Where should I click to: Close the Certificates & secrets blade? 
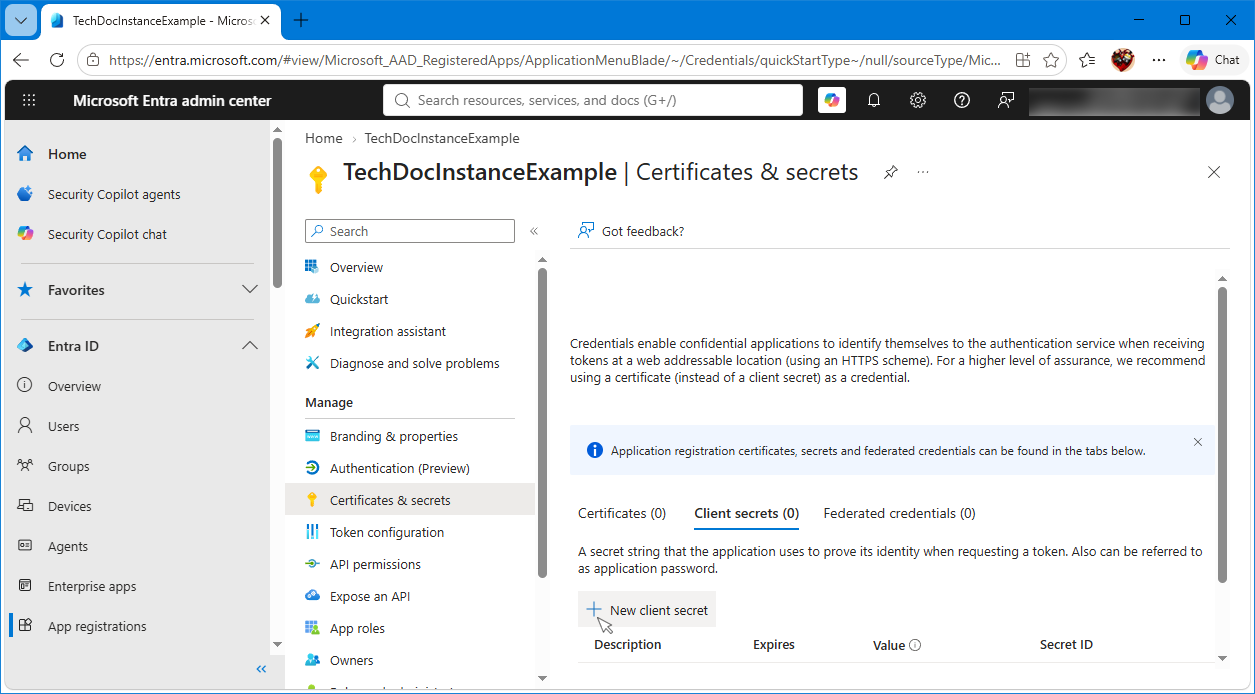[1214, 172]
